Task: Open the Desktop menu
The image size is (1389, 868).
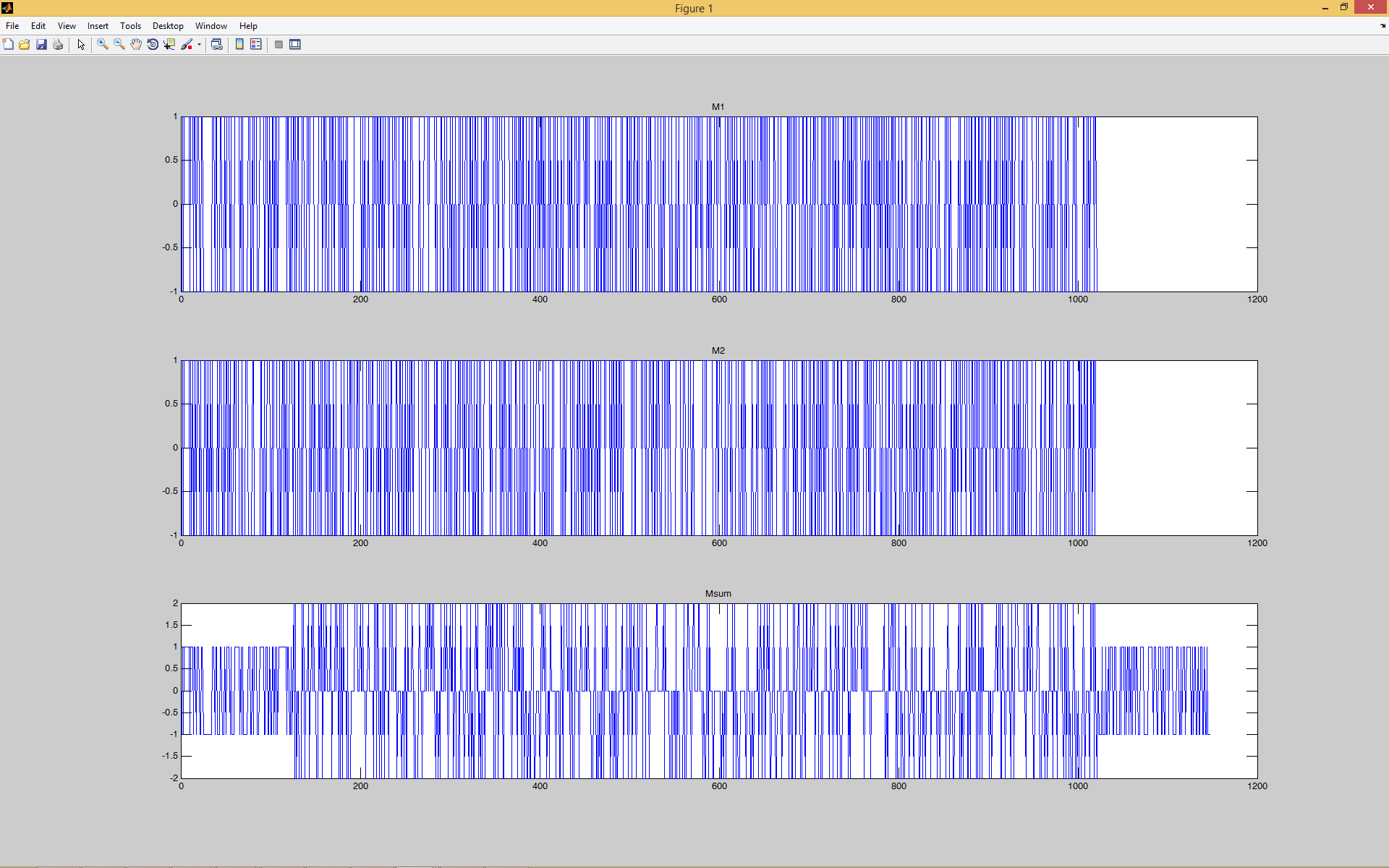Action: click(168, 26)
